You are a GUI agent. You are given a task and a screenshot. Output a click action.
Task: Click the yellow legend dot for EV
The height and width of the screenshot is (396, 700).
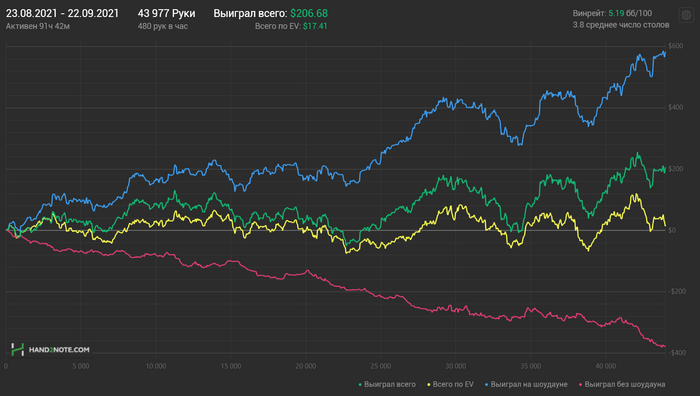pos(429,385)
